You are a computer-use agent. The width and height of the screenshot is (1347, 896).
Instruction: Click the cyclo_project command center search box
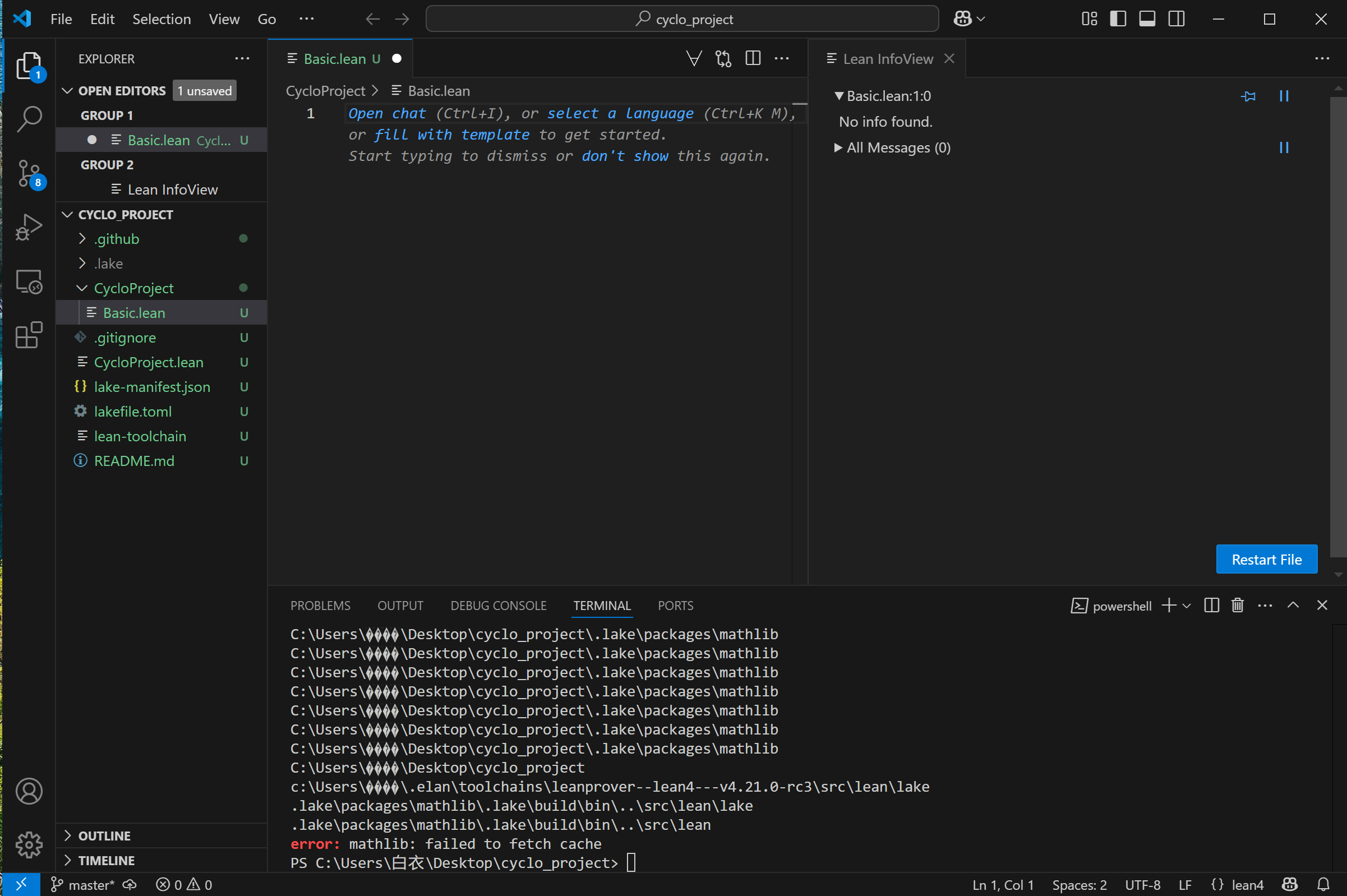682,19
